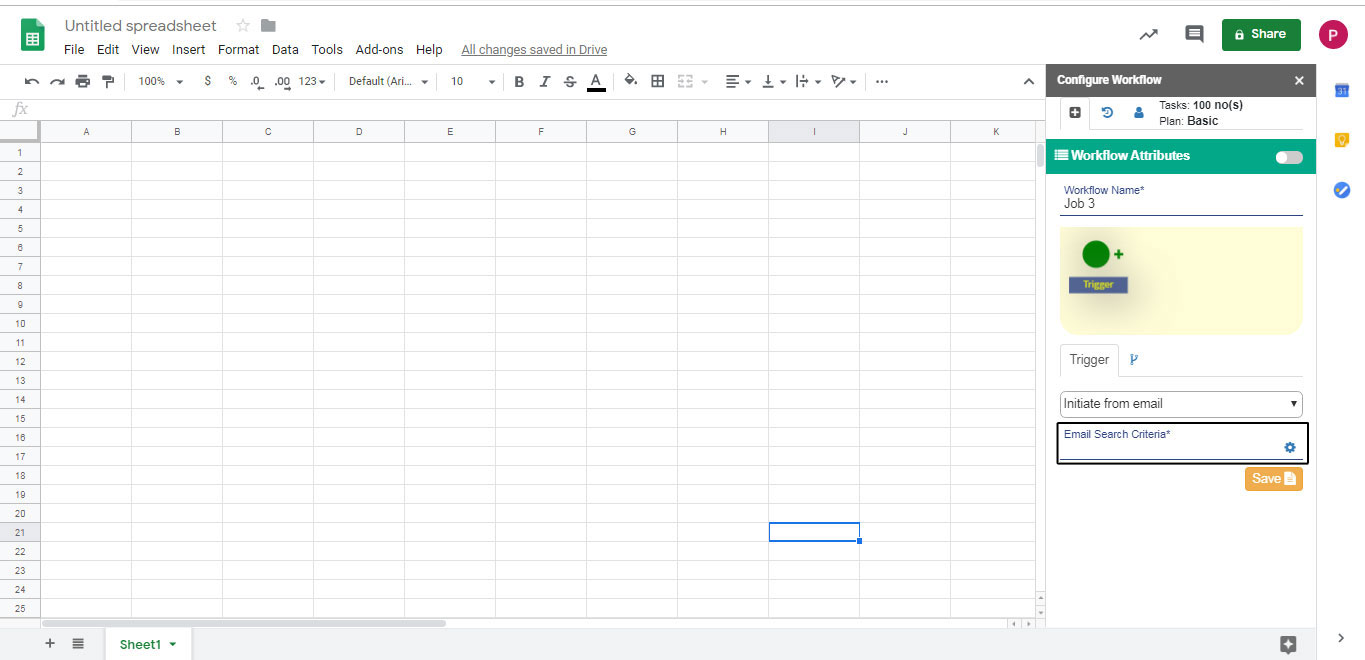This screenshot has height=660, width=1365.
Task: Open the workflow history tab icon
Action: [1107, 113]
